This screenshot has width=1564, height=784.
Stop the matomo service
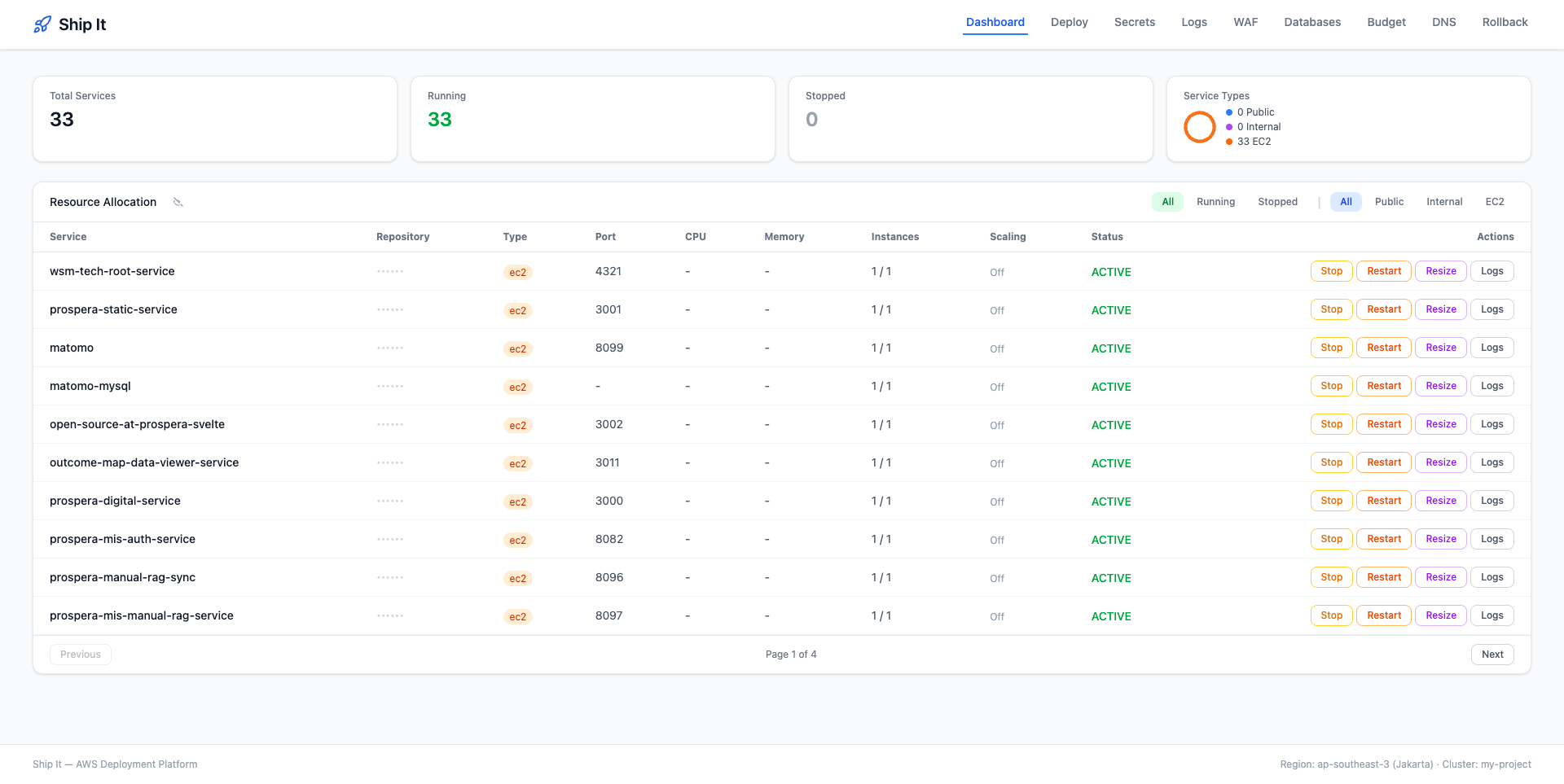1331,348
